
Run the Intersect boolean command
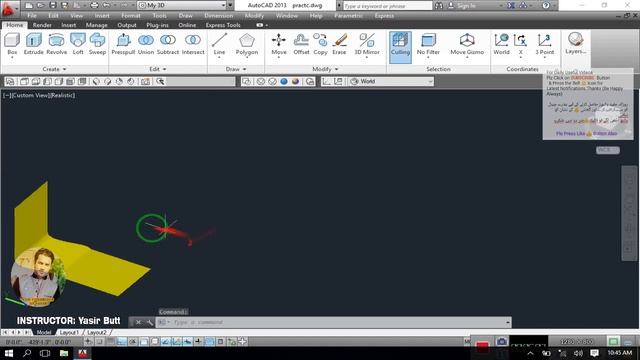tap(193, 44)
